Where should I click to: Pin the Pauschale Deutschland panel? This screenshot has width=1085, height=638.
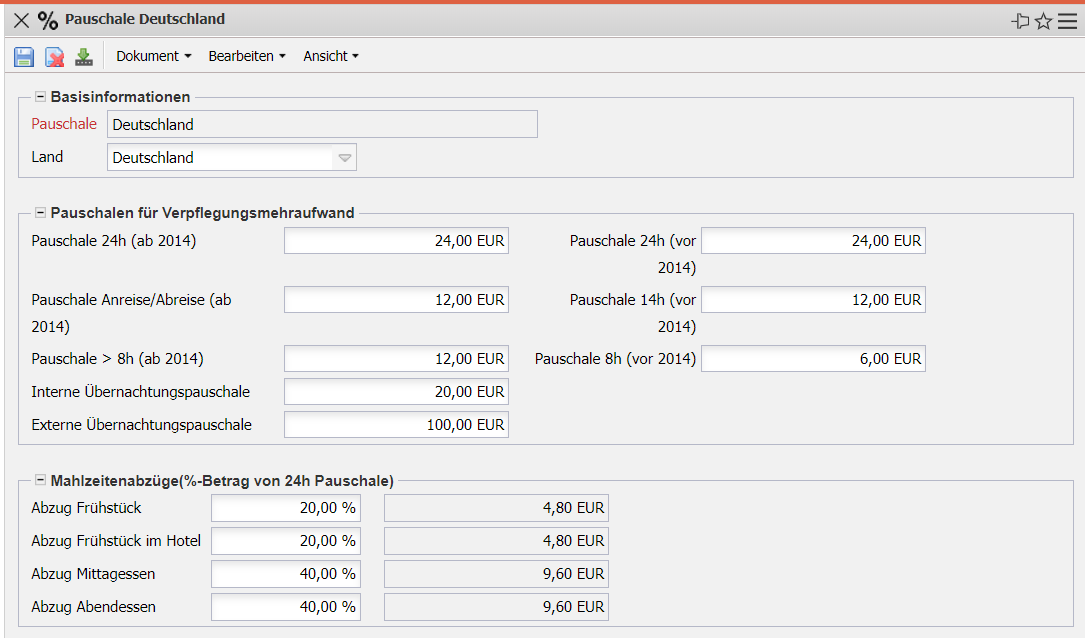[x=1020, y=21]
